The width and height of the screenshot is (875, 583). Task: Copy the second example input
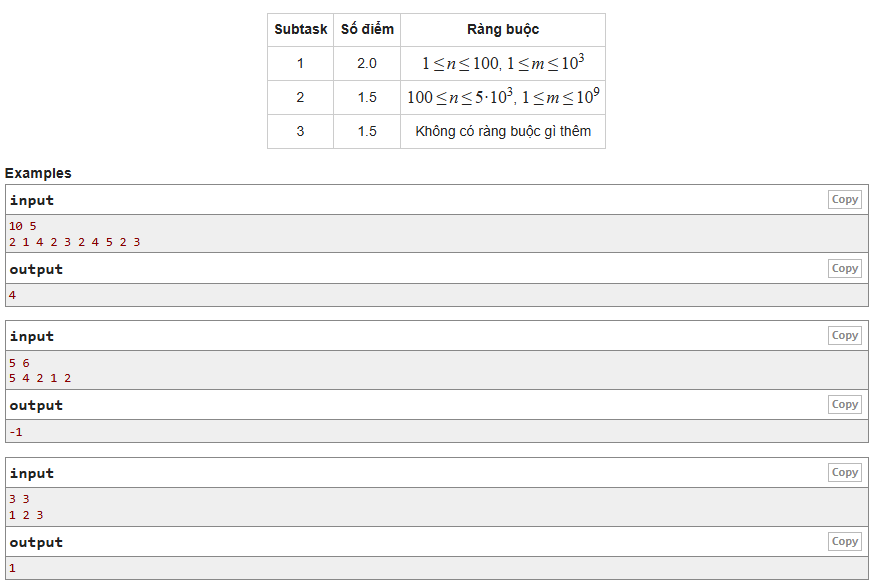tap(844, 336)
